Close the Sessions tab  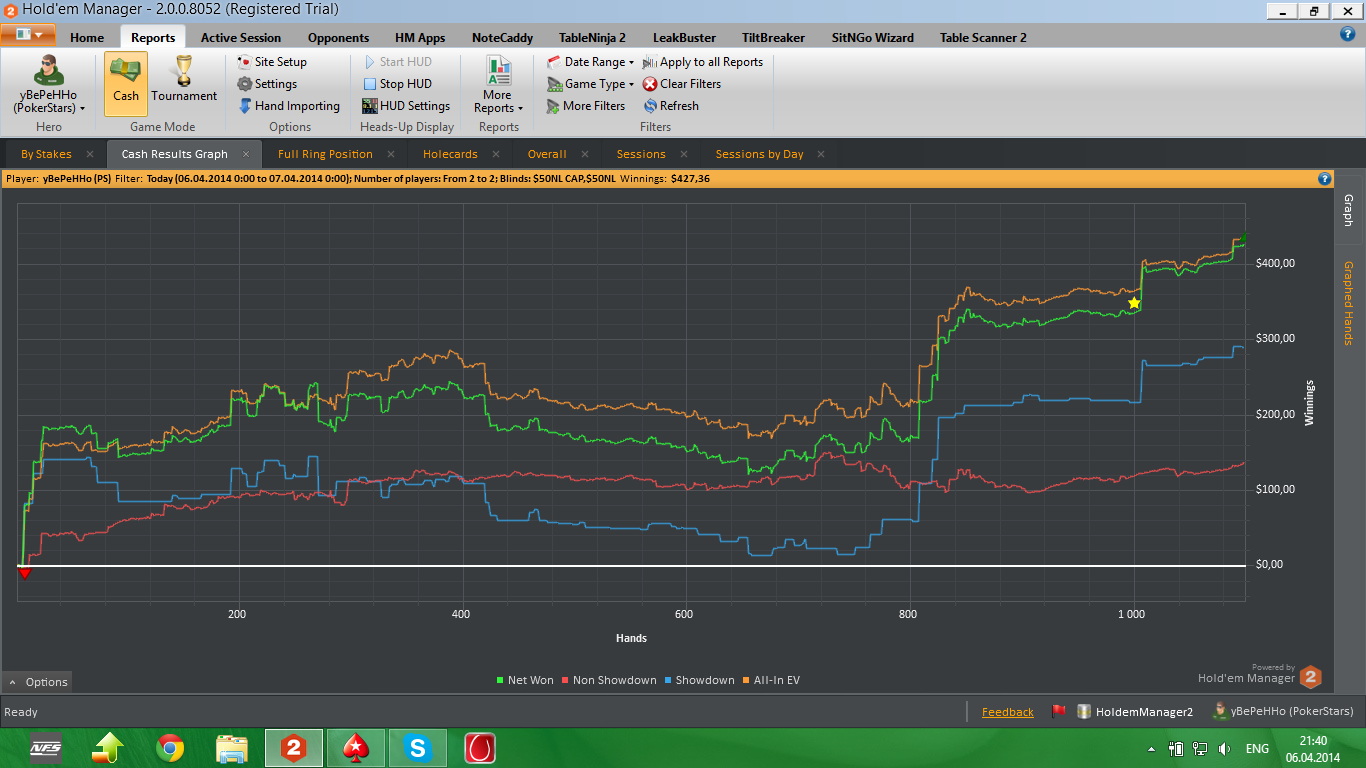pos(684,154)
